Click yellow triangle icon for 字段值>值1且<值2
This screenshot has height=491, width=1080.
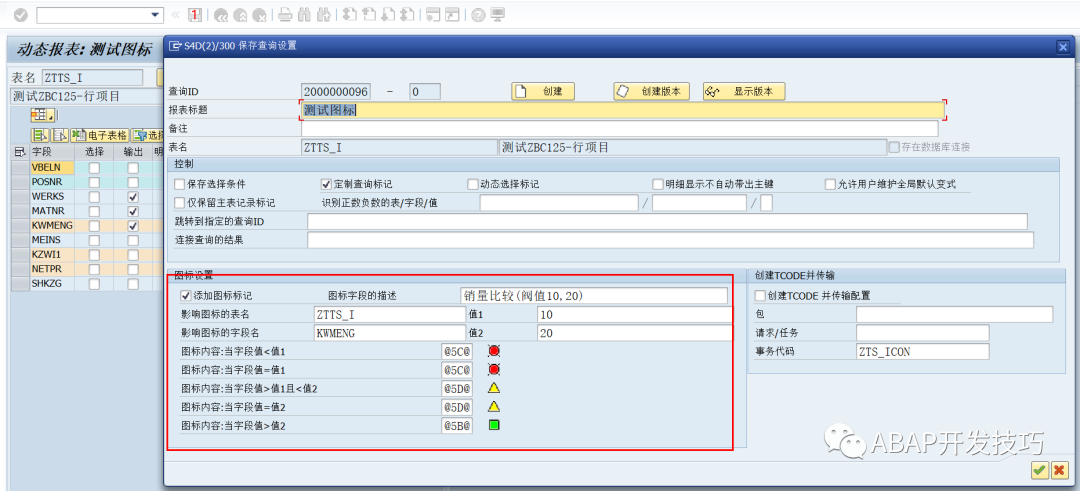click(494, 388)
